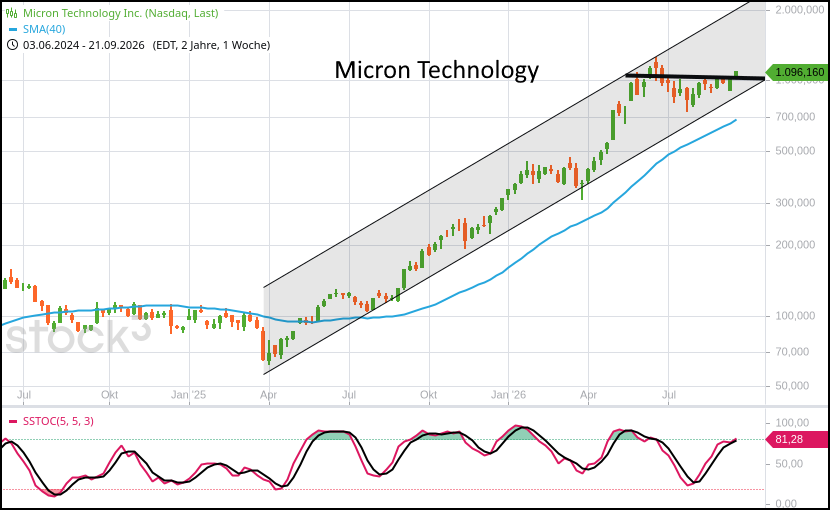
Task: Click the candlestick chart icon beside Micron Technology Inc.
Action: 12,13
